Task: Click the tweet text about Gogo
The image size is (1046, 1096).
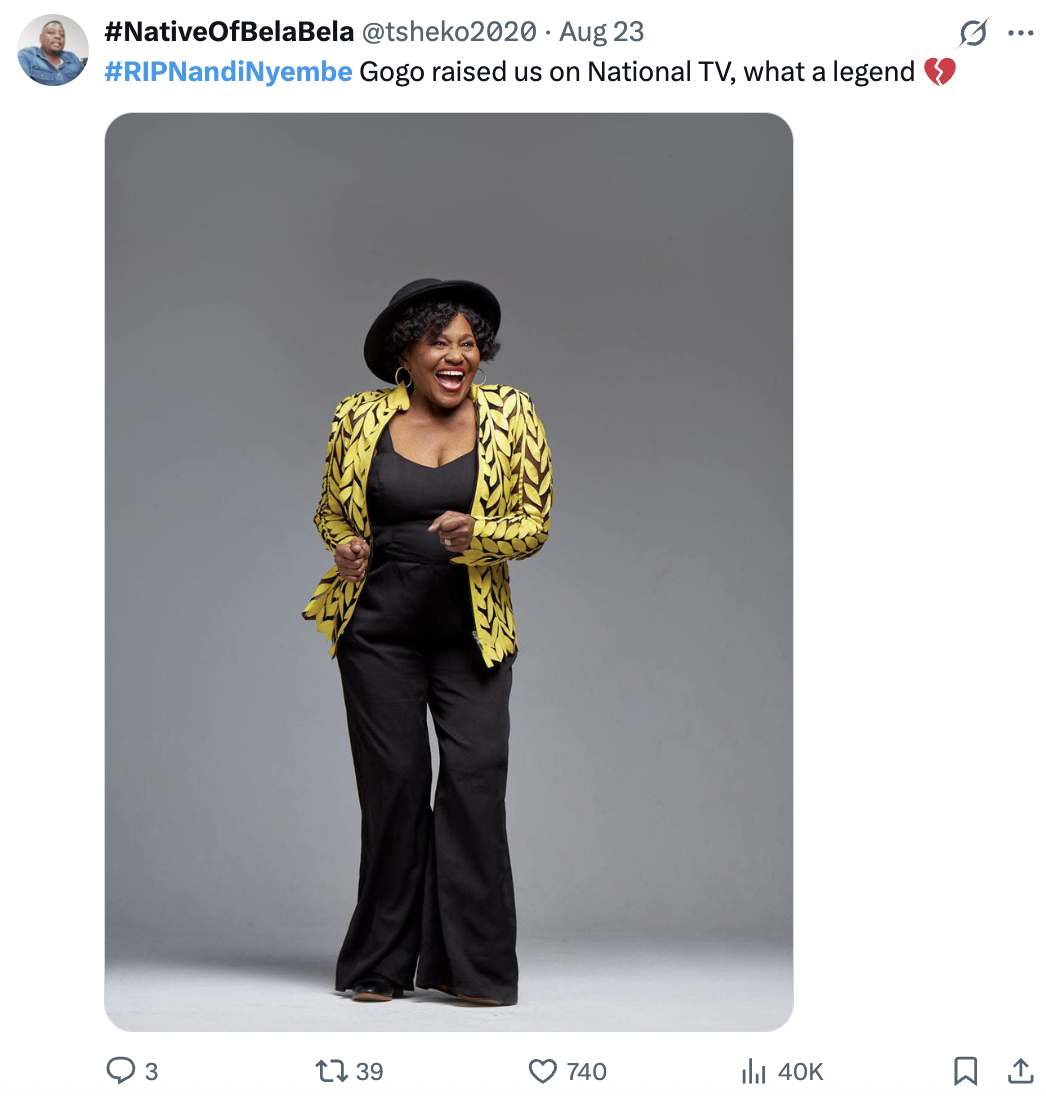Action: (x=637, y=71)
